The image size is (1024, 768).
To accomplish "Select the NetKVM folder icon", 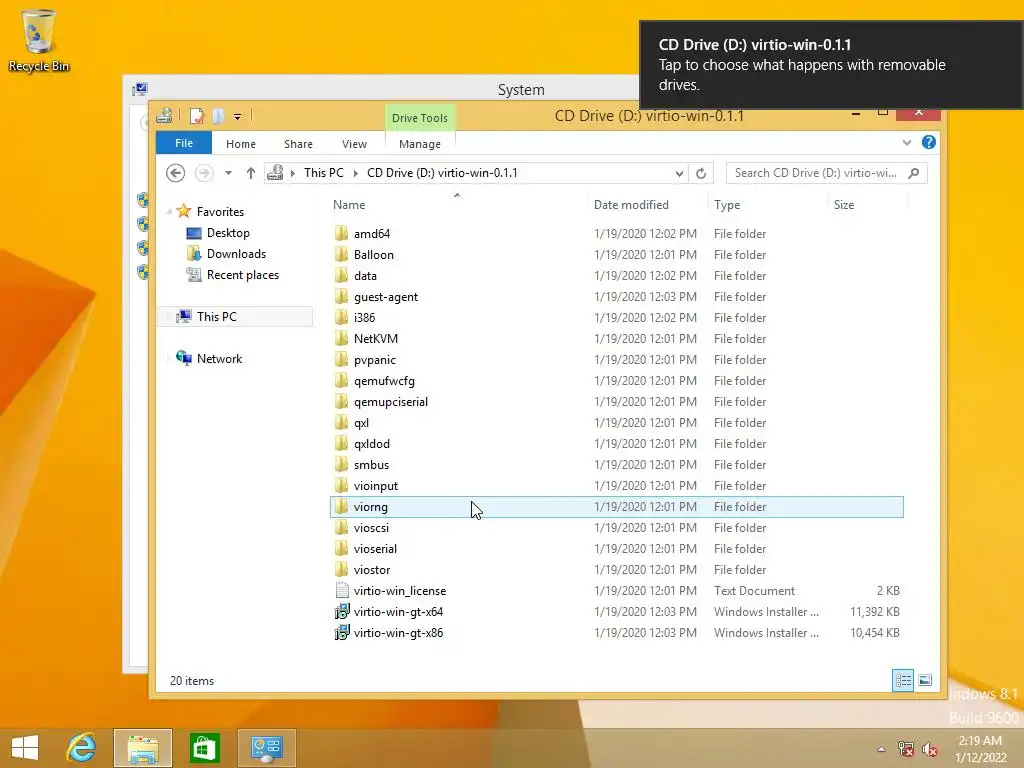I will tap(342, 338).
